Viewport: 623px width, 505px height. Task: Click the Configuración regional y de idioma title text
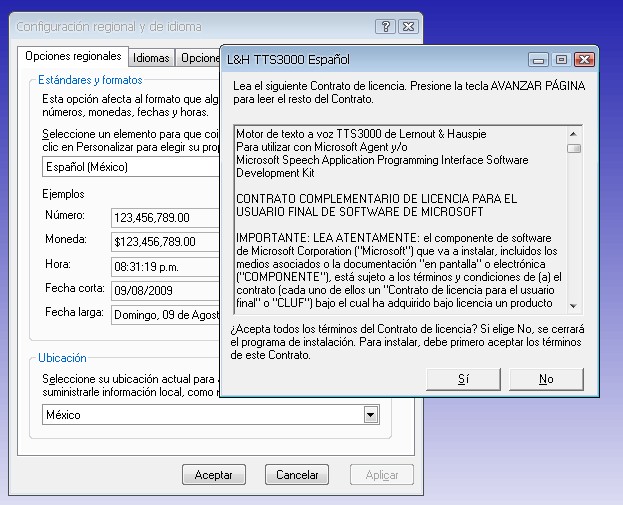click(109, 27)
